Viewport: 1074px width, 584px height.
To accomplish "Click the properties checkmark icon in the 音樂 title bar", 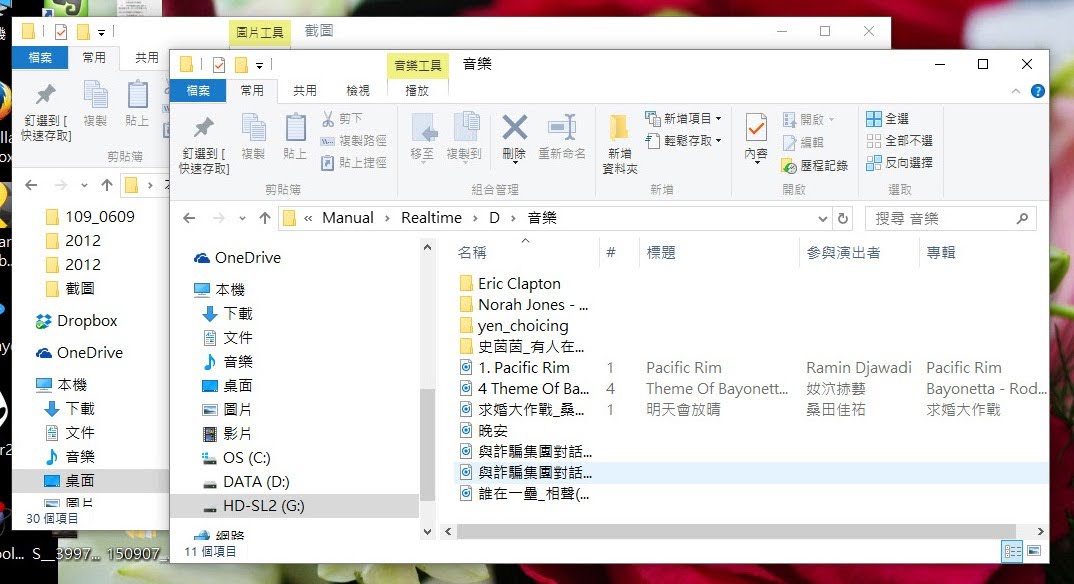I will [218, 65].
